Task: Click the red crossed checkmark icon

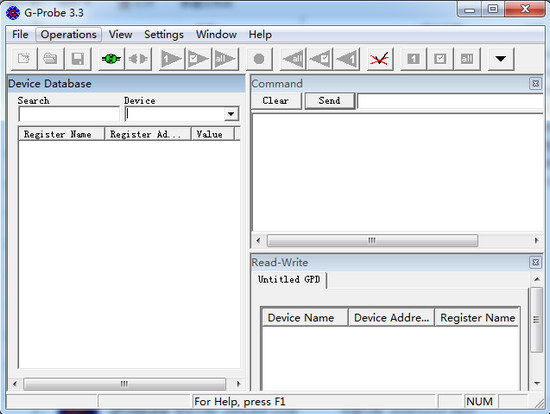Action: point(380,59)
